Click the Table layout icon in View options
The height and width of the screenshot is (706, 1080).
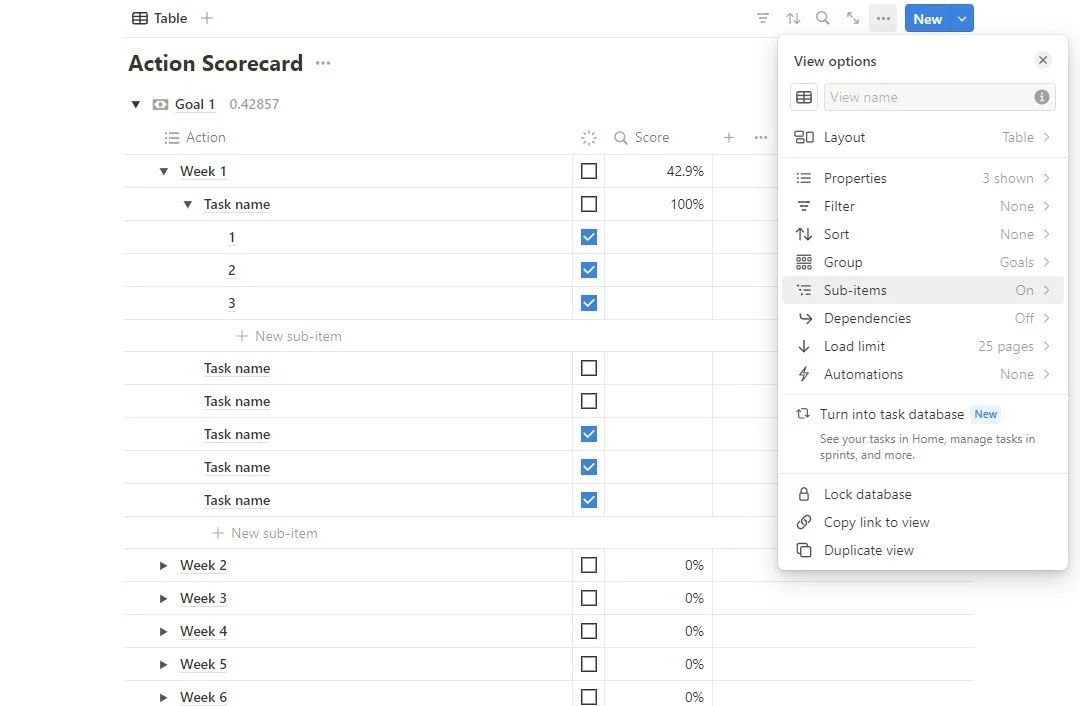pyautogui.click(x=804, y=97)
